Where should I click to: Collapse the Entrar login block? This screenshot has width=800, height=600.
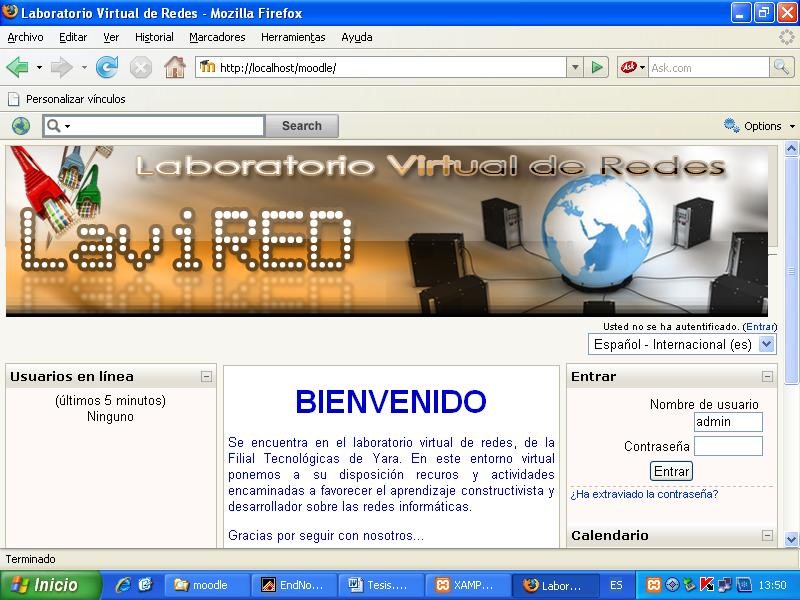pos(768,377)
